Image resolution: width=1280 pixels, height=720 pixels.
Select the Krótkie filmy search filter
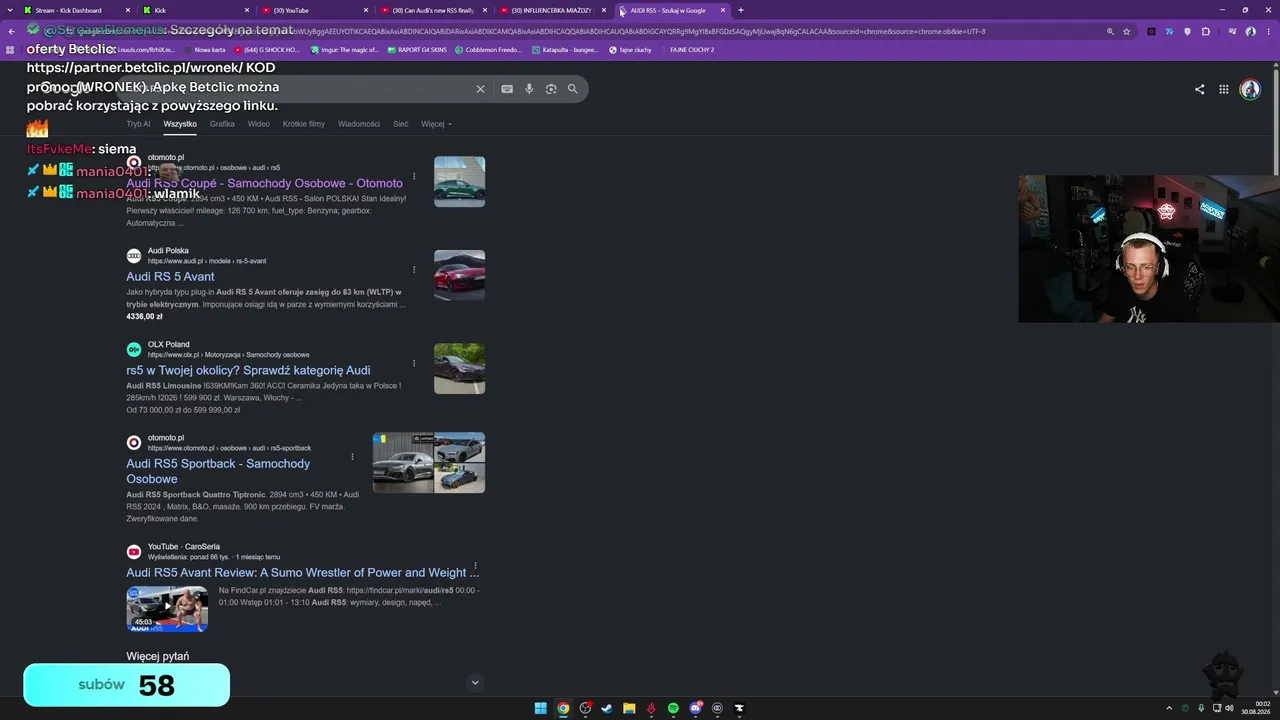point(304,124)
